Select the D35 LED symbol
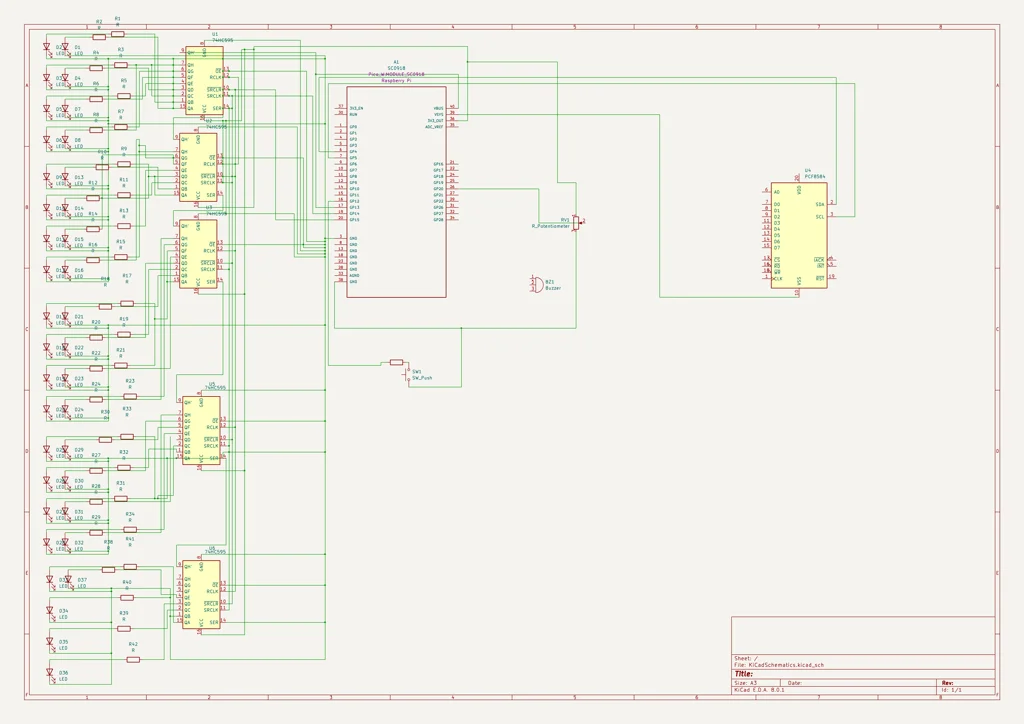 click(x=50, y=643)
